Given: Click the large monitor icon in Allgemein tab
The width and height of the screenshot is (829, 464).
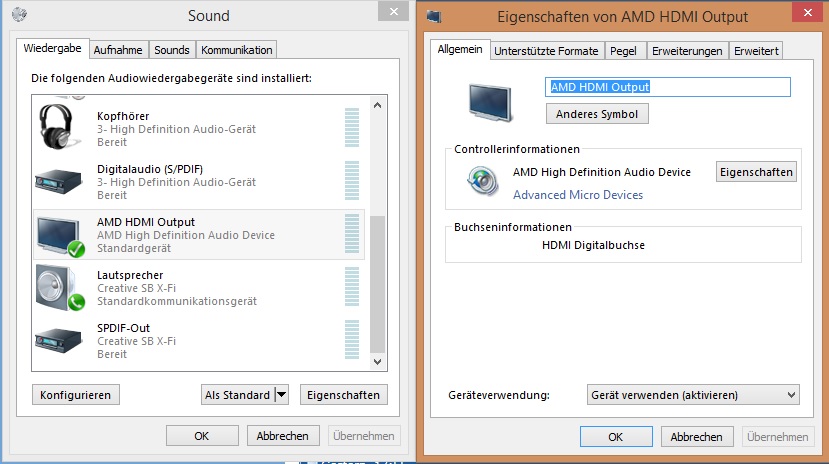Looking at the screenshot, I should 490,103.
